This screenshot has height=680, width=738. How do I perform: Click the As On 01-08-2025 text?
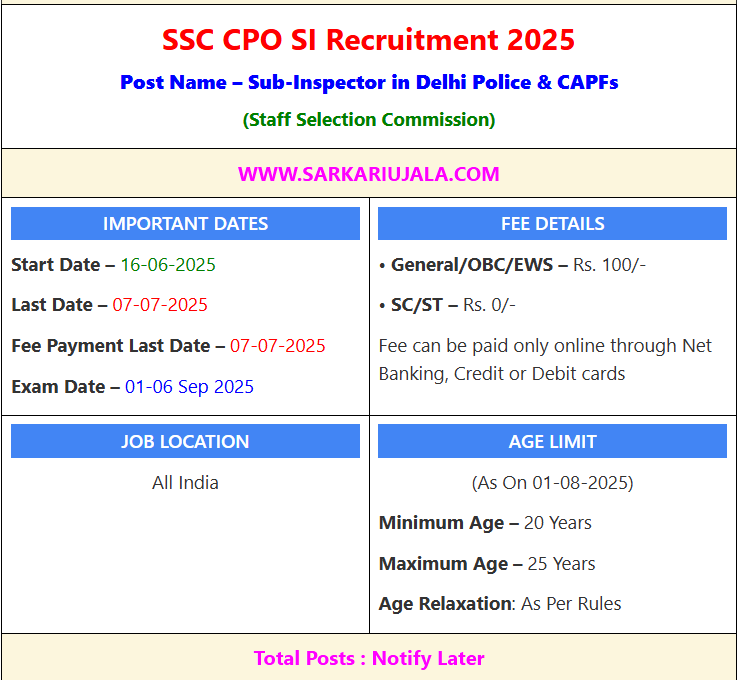tap(553, 483)
